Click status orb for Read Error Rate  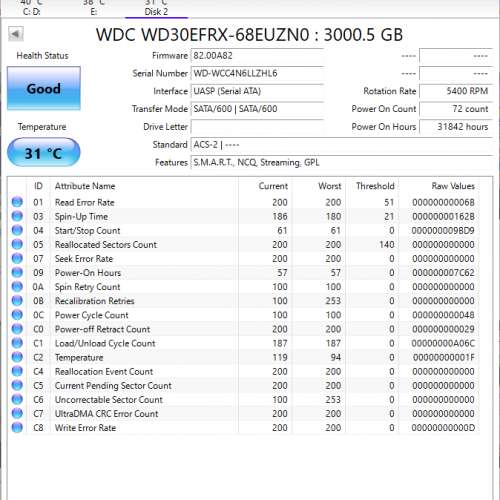pos(17,202)
